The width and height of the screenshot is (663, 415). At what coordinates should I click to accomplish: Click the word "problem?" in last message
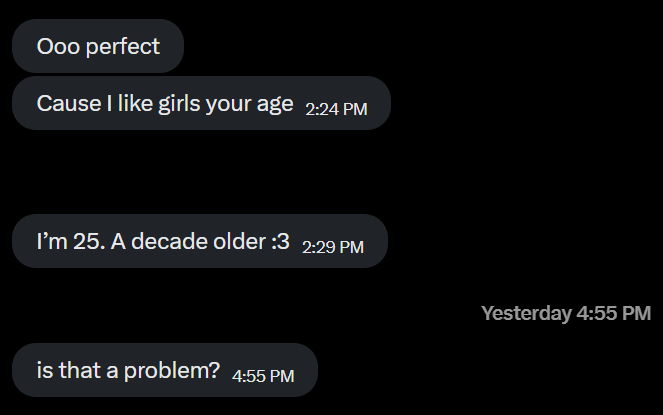click(172, 371)
